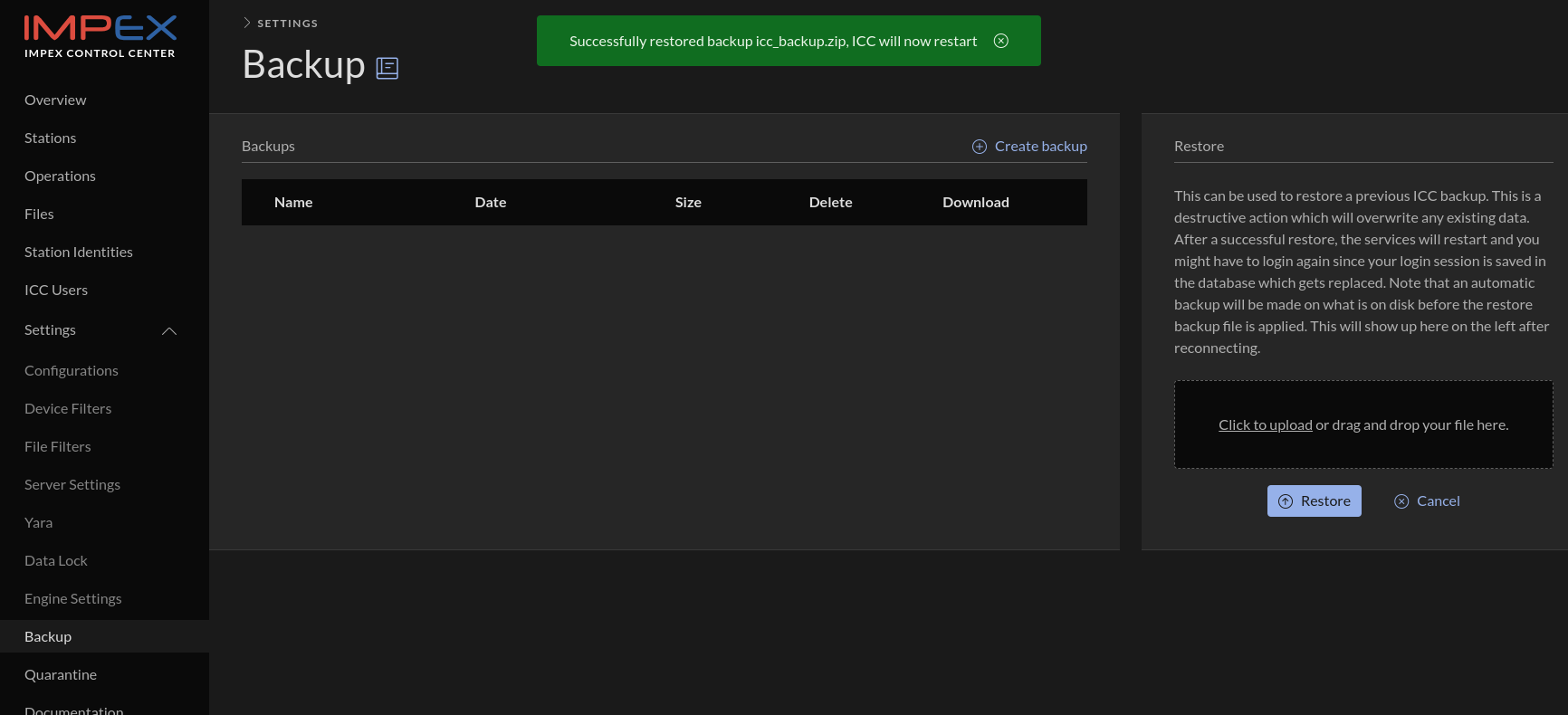Click the X circle icon beside Cancel
The height and width of the screenshot is (715, 1568).
point(1401,501)
